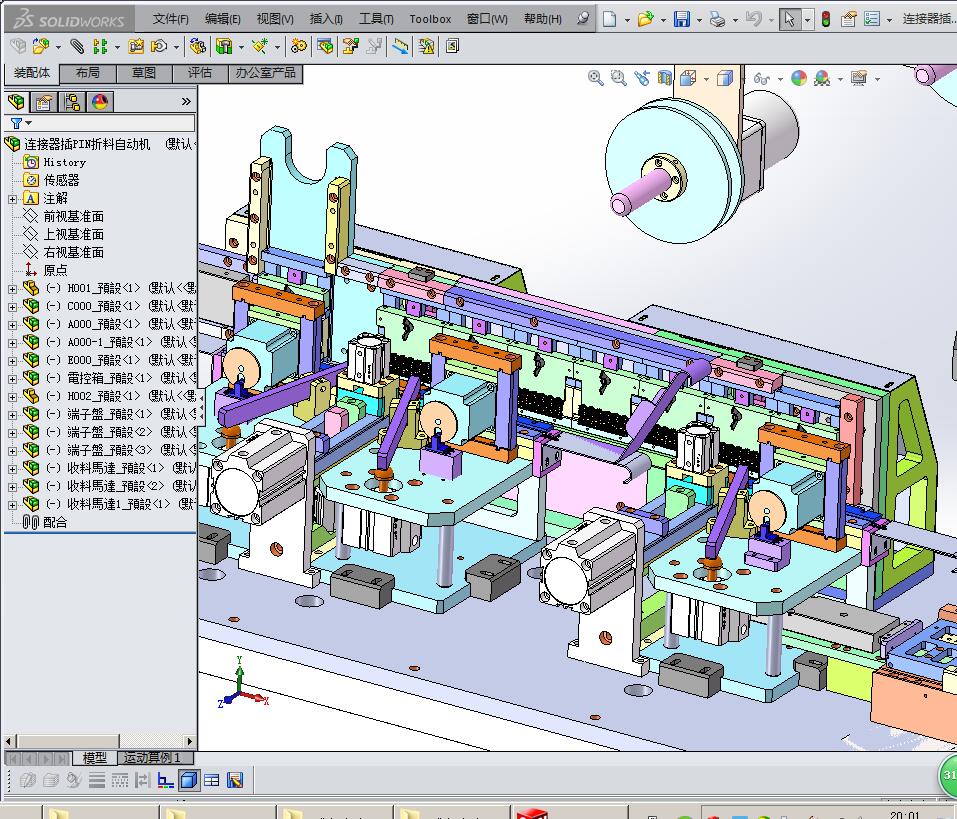Open the FeatureManager design tree icon

15,101
